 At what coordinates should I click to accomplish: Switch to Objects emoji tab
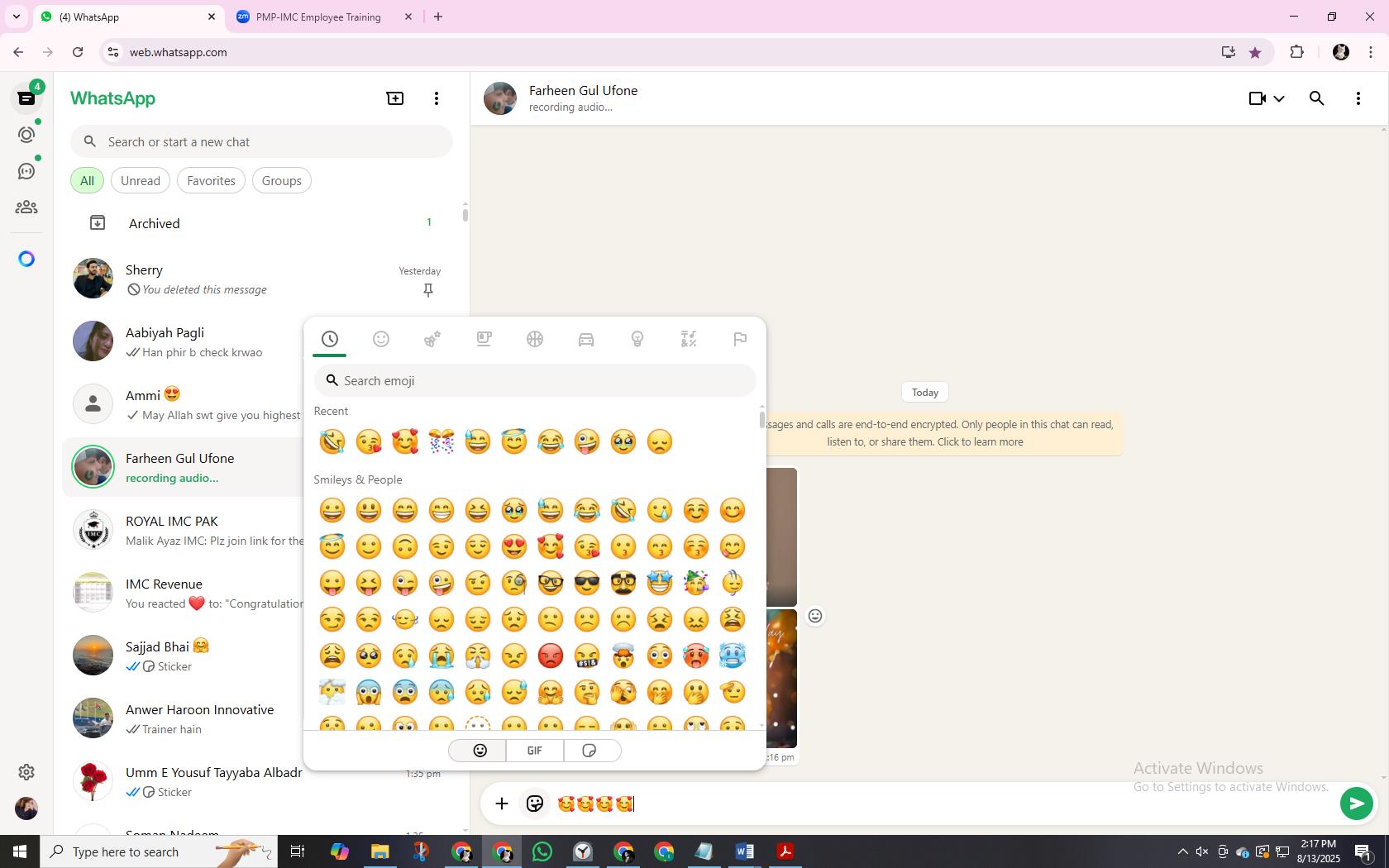637,339
